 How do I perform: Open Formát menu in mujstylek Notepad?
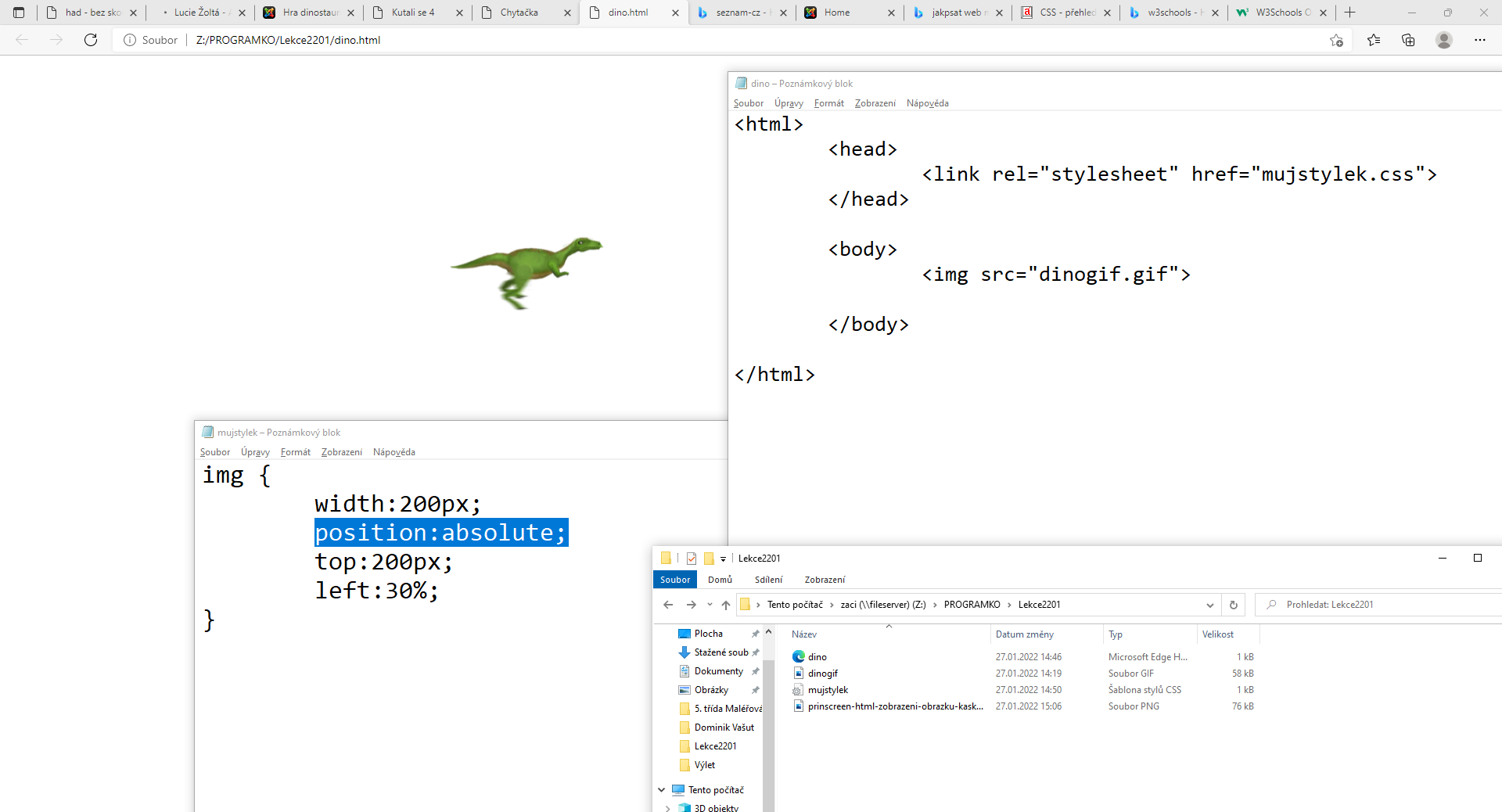click(x=295, y=452)
